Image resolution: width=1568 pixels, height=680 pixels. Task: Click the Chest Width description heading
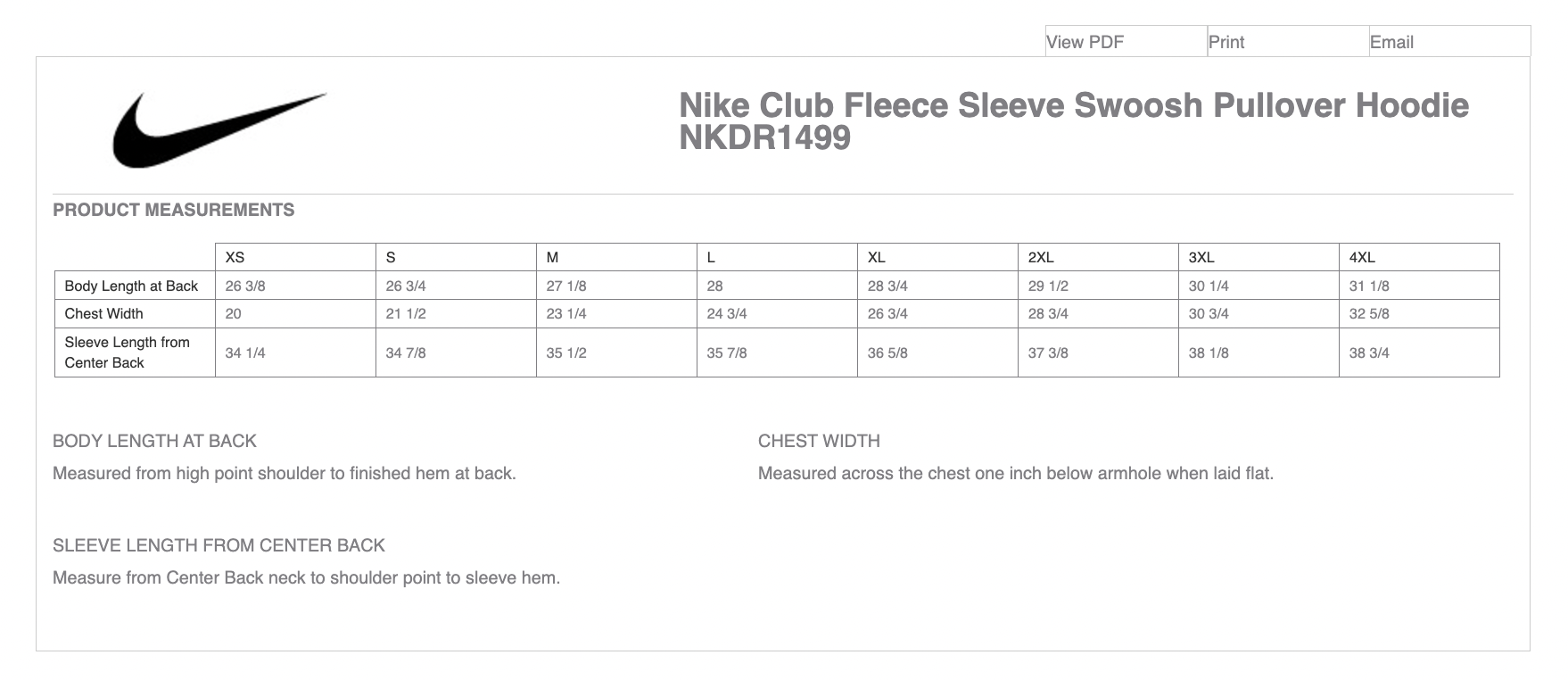(x=818, y=441)
